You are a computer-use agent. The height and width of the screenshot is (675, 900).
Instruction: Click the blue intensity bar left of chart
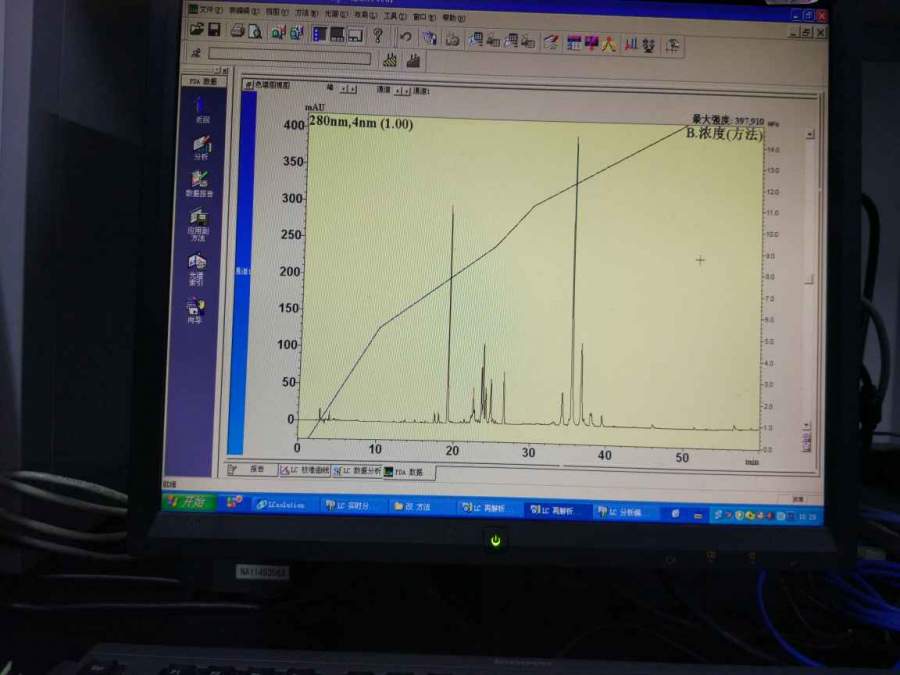tap(243, 272)
